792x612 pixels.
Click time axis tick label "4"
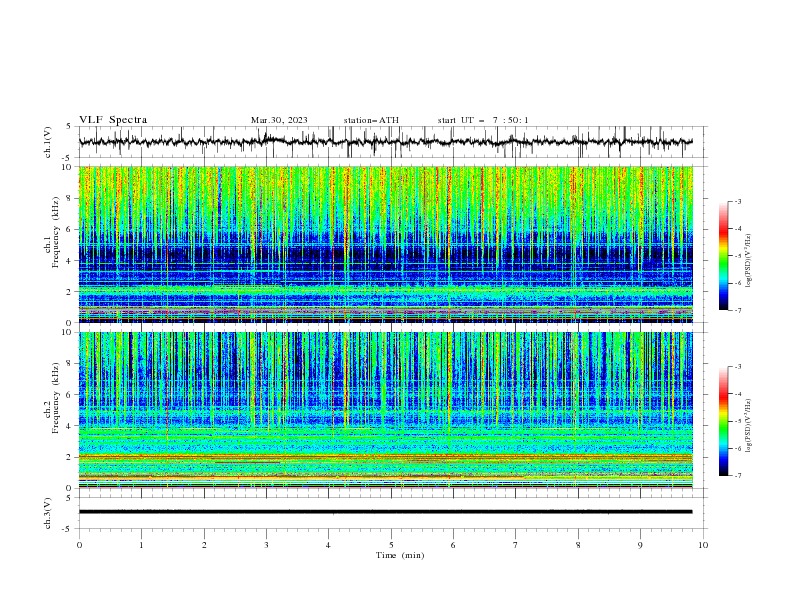pos(329,545)
